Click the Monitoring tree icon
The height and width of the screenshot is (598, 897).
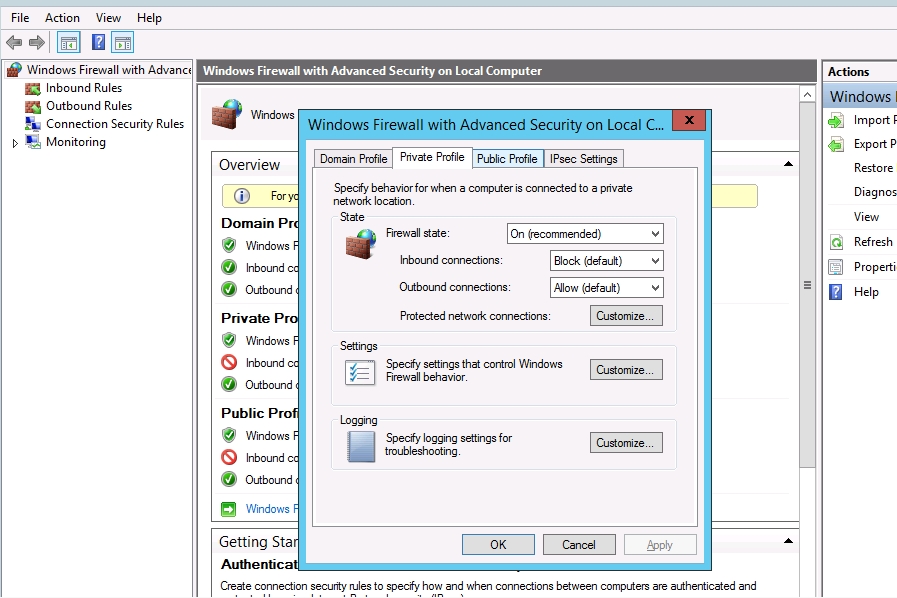(x=33, y=142)
